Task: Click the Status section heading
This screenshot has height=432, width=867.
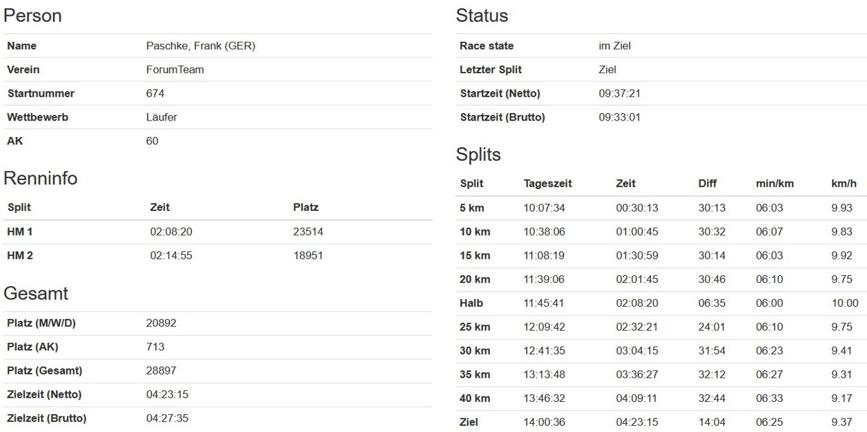Action: 482,15
